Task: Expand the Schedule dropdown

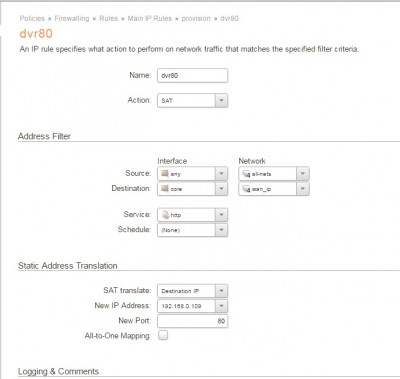Action: 222,230
